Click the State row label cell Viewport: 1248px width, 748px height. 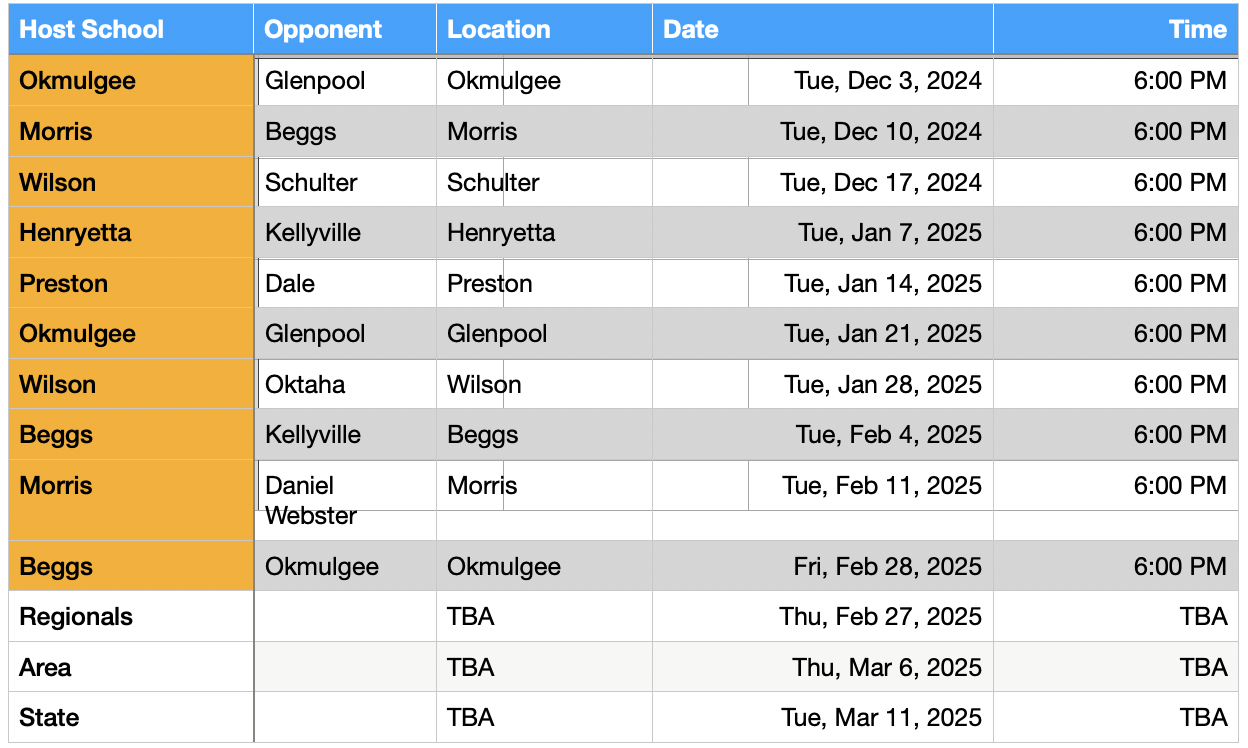click(131, 717)
